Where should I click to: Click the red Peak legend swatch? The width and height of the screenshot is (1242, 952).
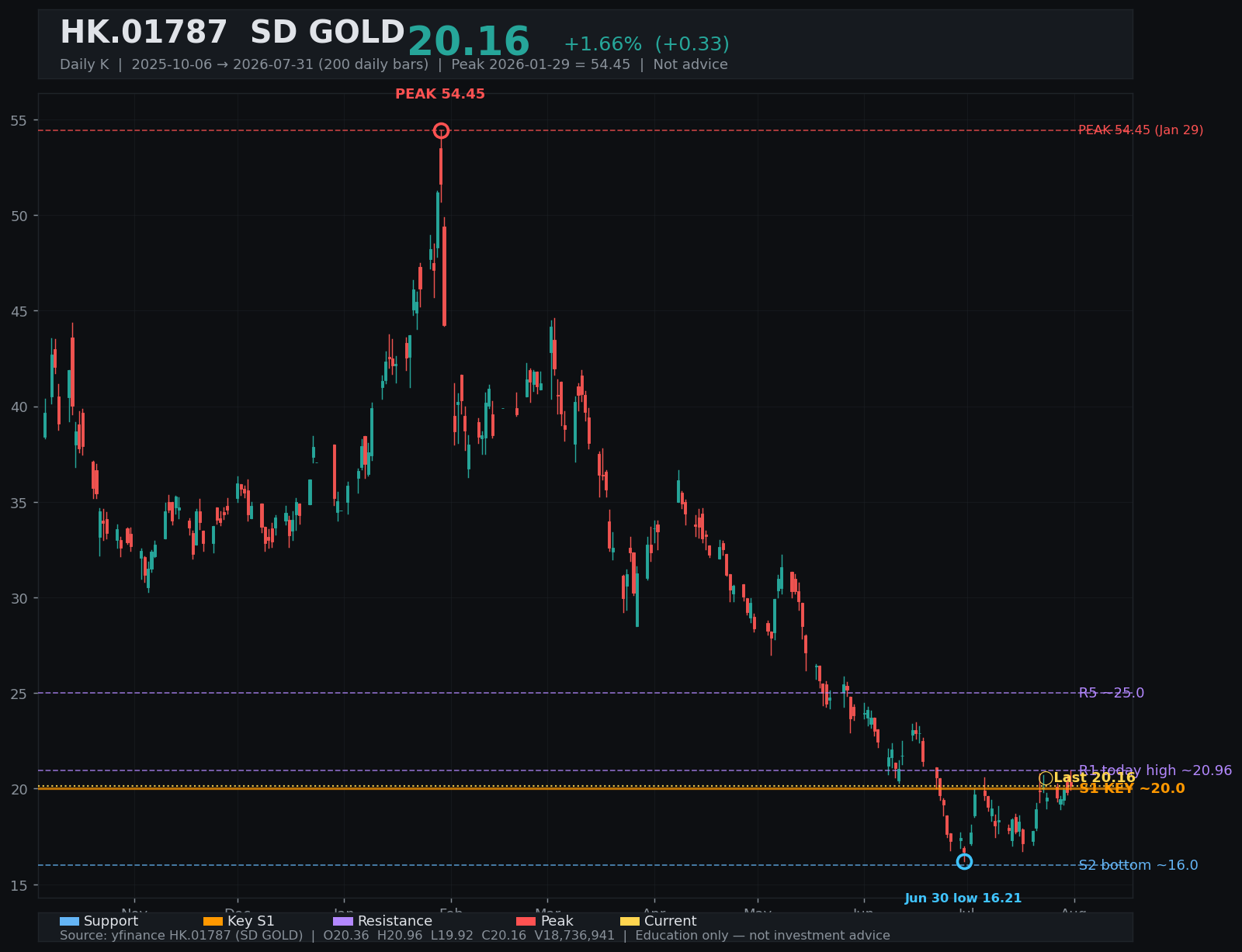(x=526, y=921)
